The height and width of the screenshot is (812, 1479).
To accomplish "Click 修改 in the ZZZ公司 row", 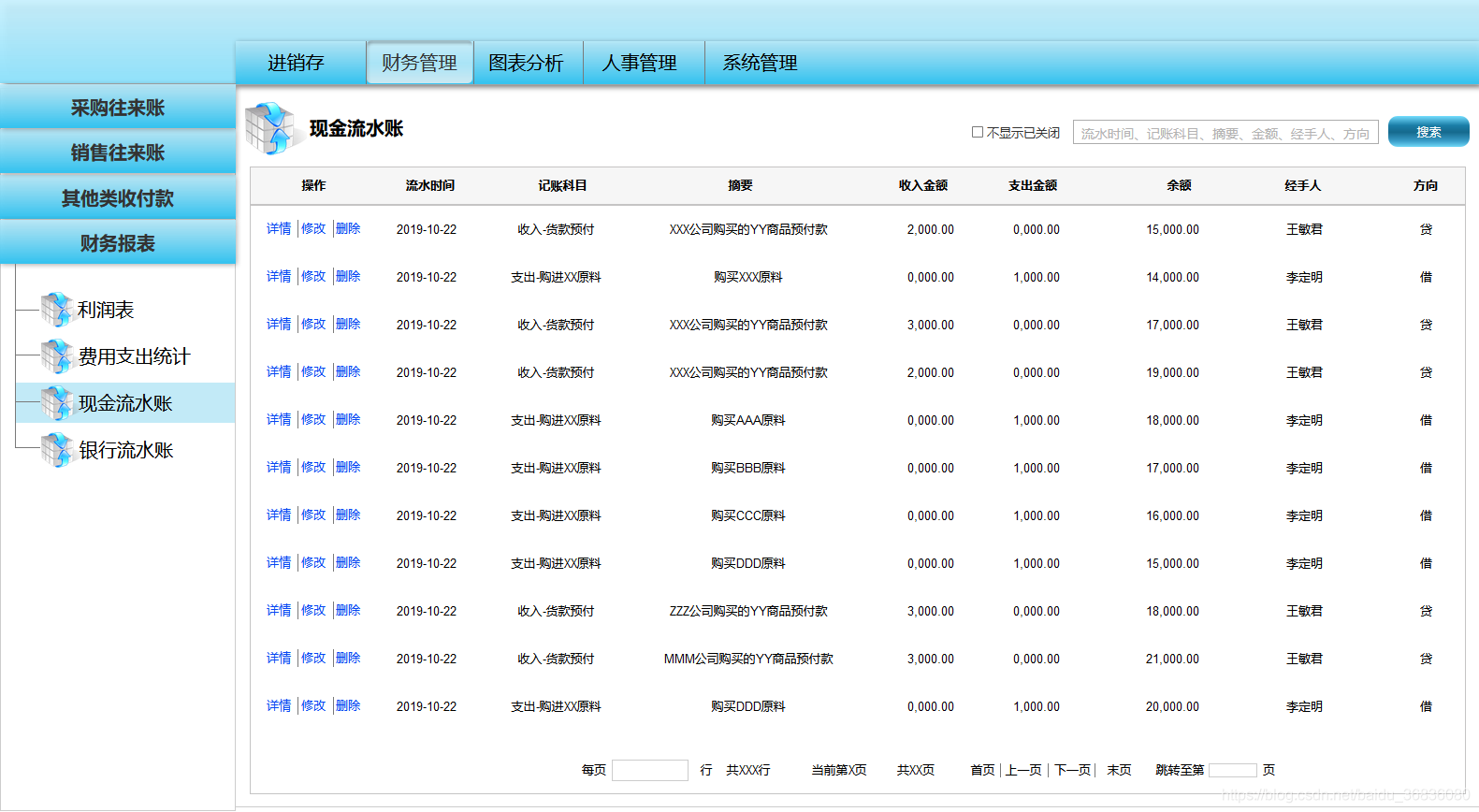I will (313, 610).
